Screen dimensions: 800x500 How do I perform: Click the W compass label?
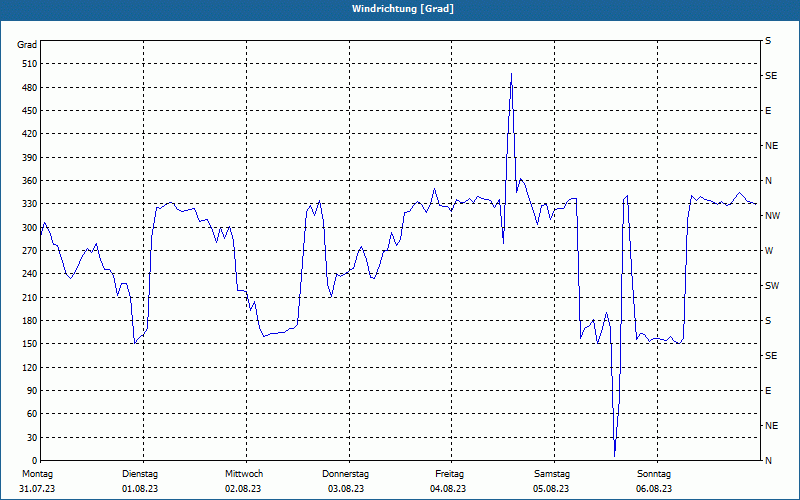click(x=769, y=251)
